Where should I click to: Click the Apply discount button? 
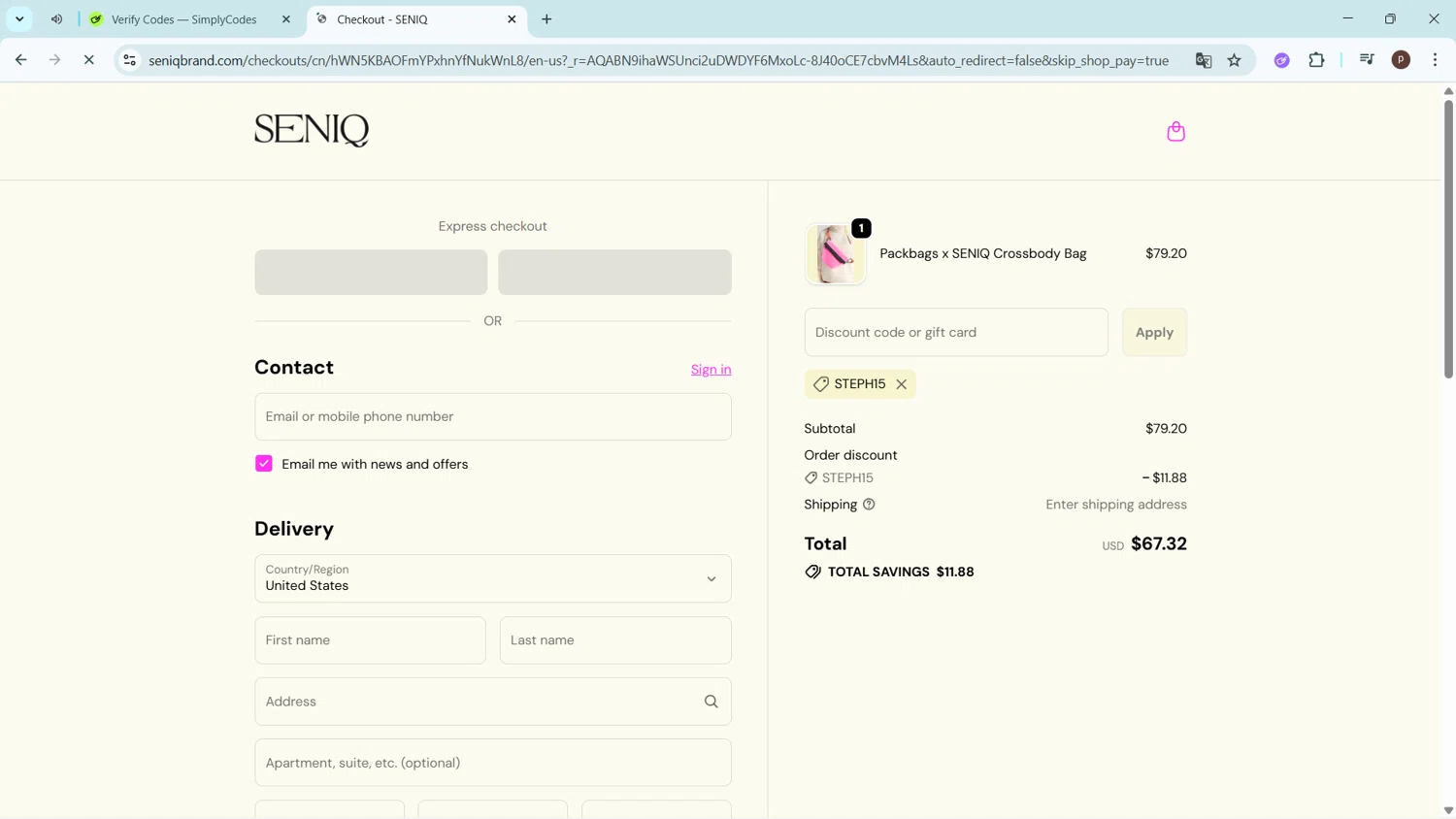pyautogui.click(x=1154, y=332)
